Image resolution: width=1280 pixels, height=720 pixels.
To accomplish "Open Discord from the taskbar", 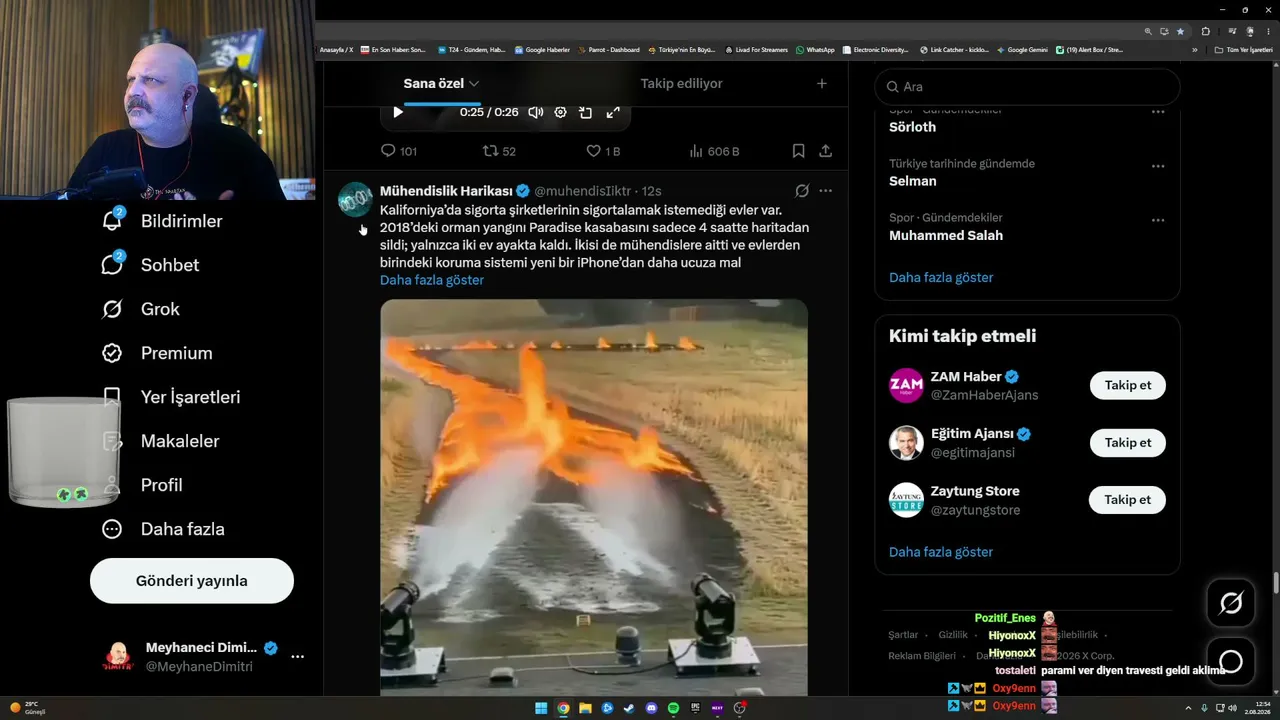I will (651, 708).
